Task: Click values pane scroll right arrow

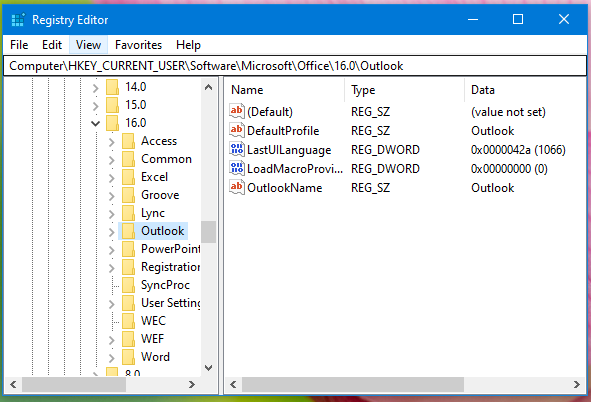Action: coord(577,384)
